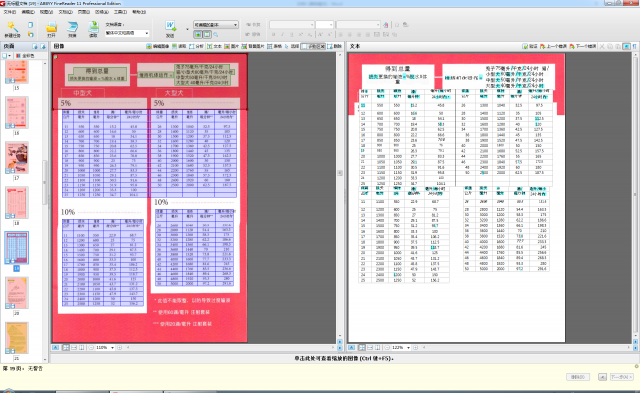
Task: Select the selection arrow (选择) tool
Action: (x=291, y=46)
